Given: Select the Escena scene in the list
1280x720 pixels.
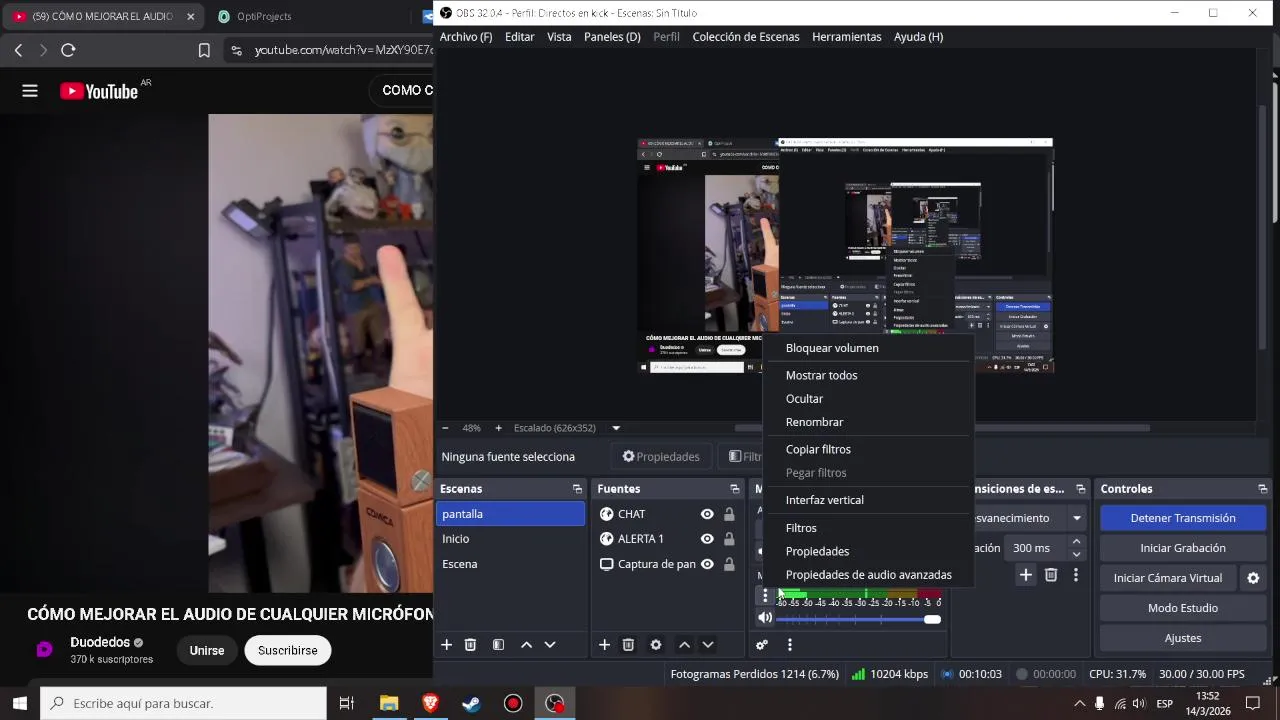Looking at the screenshot, I should point(510,564).
